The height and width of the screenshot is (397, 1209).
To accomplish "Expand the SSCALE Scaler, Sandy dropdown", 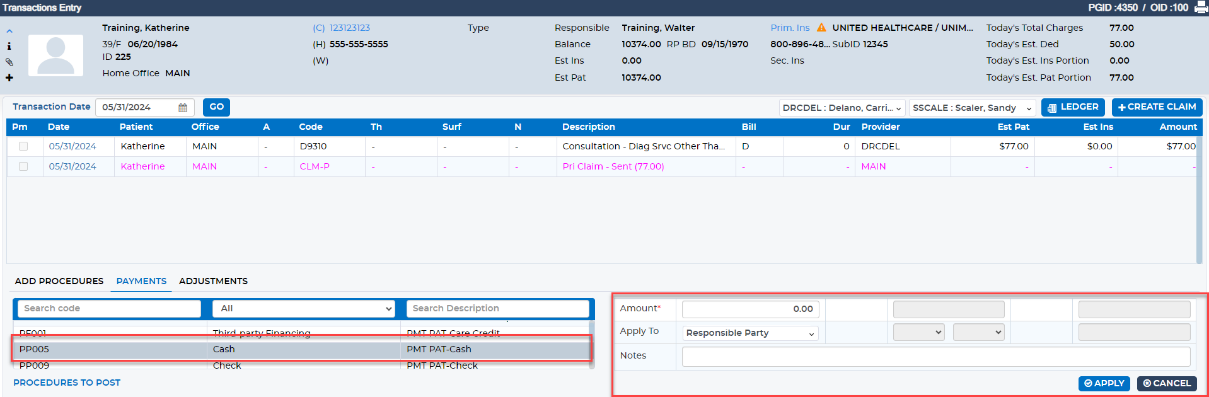I will click(x=972, y=107).
